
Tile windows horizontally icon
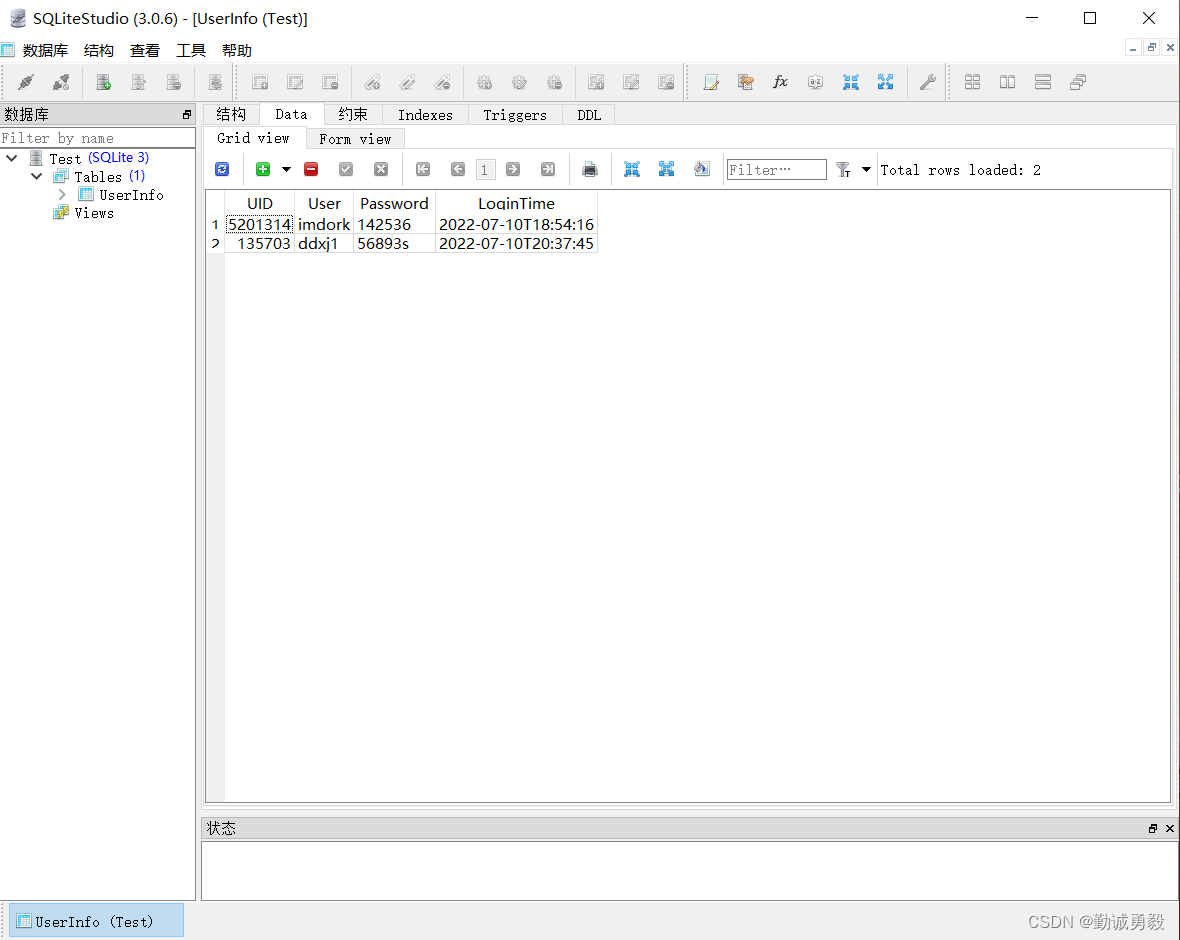(1008, 82)
